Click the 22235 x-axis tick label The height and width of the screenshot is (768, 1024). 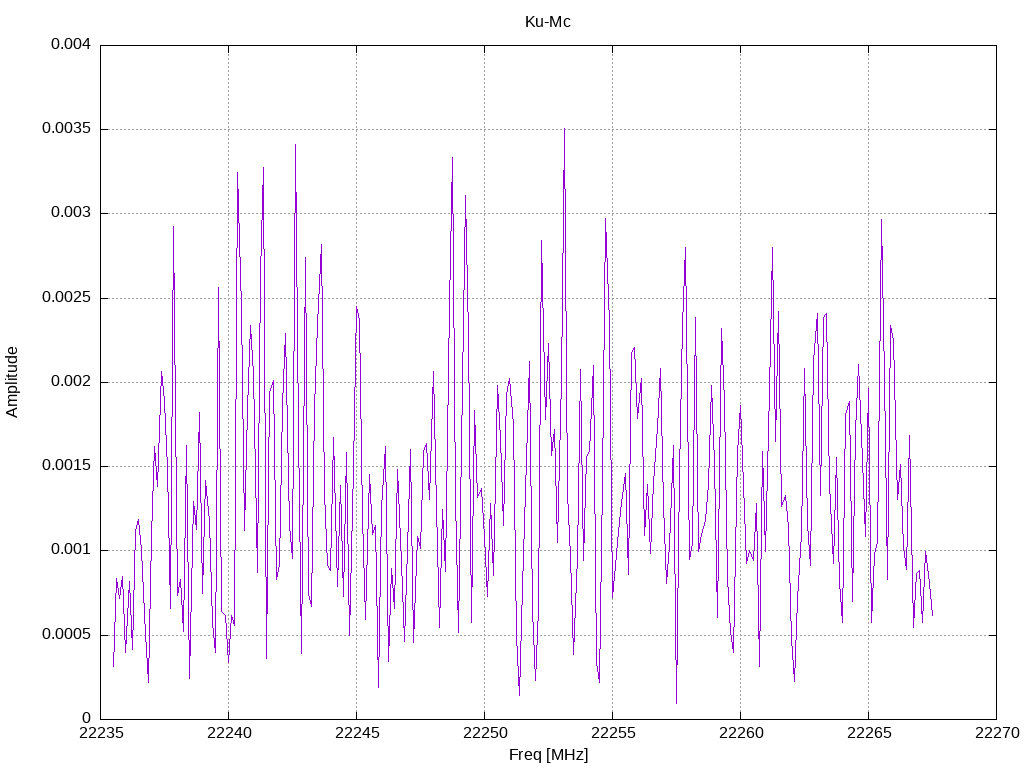point(101,733)
